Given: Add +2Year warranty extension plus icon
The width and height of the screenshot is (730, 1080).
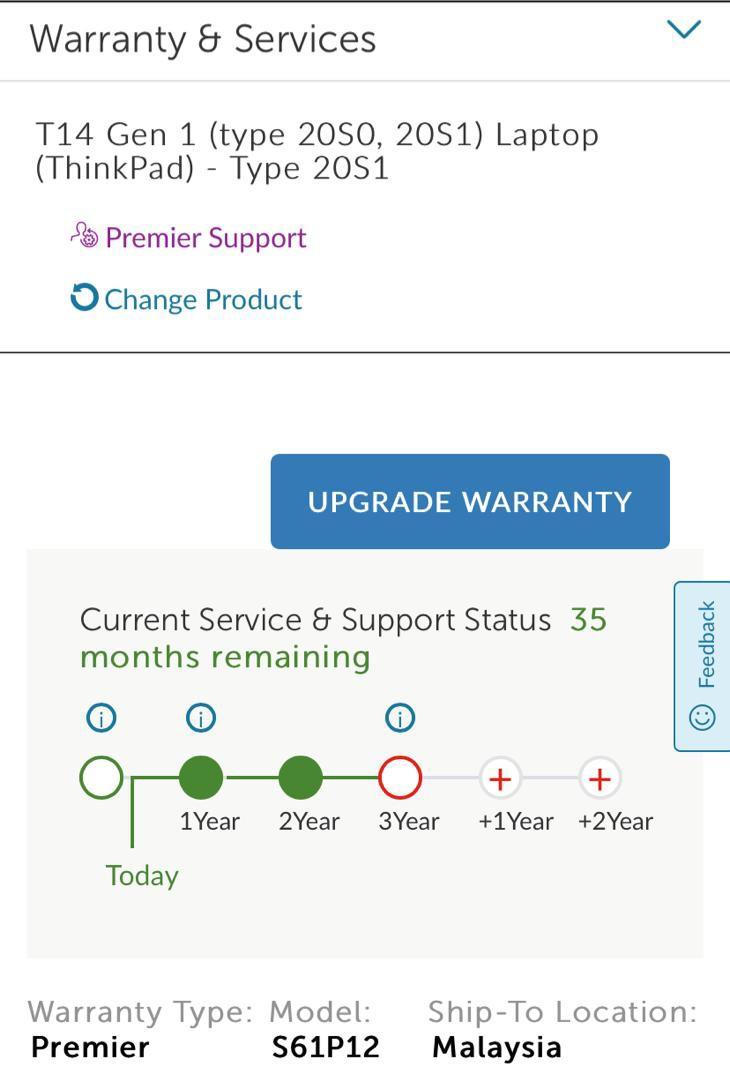Looking at the screenshot, I should pyautogui.click(x=599, y=777).
